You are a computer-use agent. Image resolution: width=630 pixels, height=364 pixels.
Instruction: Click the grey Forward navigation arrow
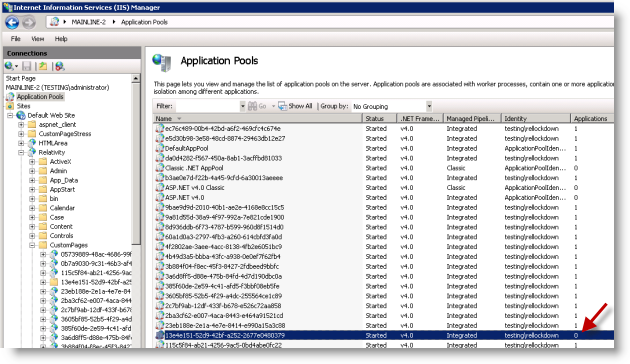[29, 22]
